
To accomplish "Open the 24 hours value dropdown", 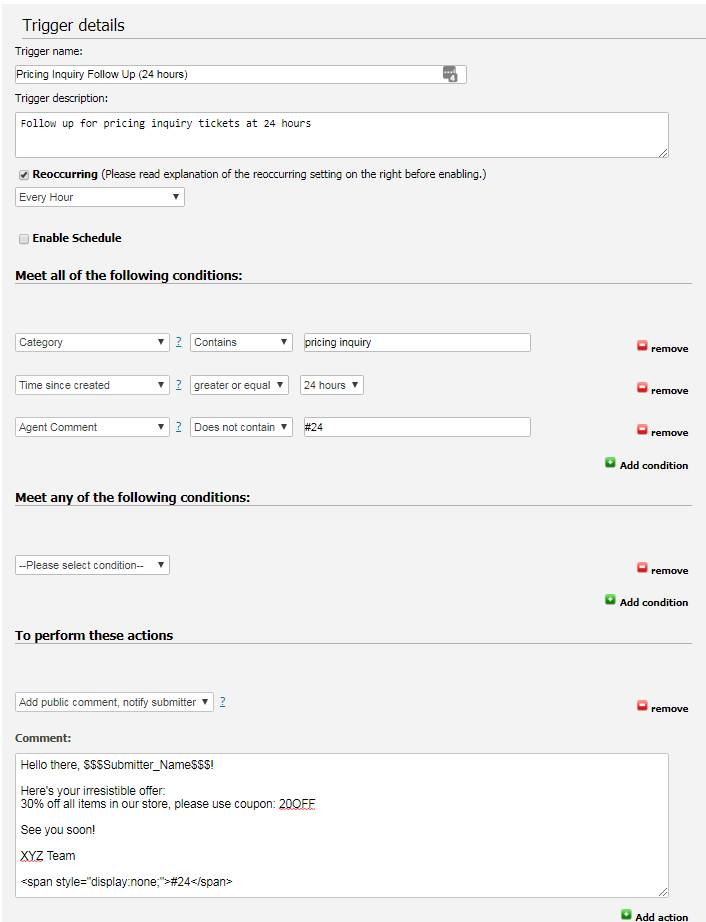I will pos(331,384).
